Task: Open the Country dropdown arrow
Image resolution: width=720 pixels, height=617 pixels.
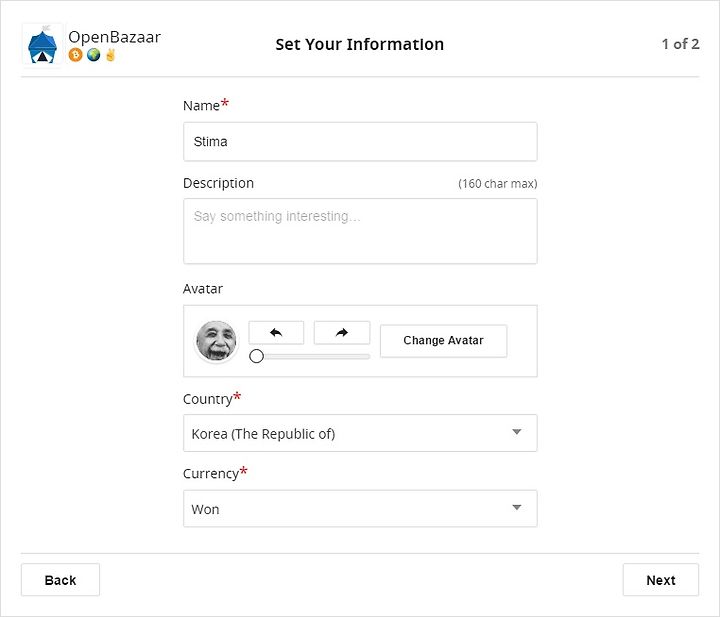Action: pos(517,432)
